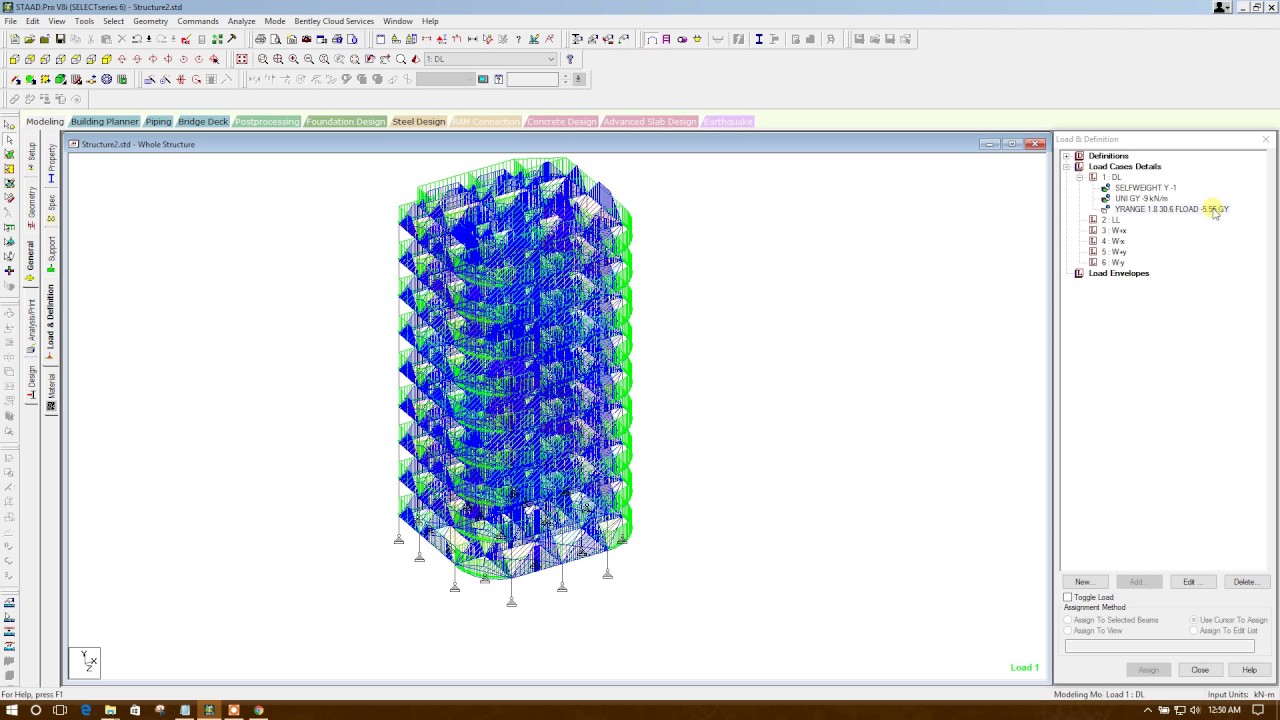The image size is (1280, 720).
Task: Select the Steel Design workflow tab strip item
Action: tap(418, 121)
